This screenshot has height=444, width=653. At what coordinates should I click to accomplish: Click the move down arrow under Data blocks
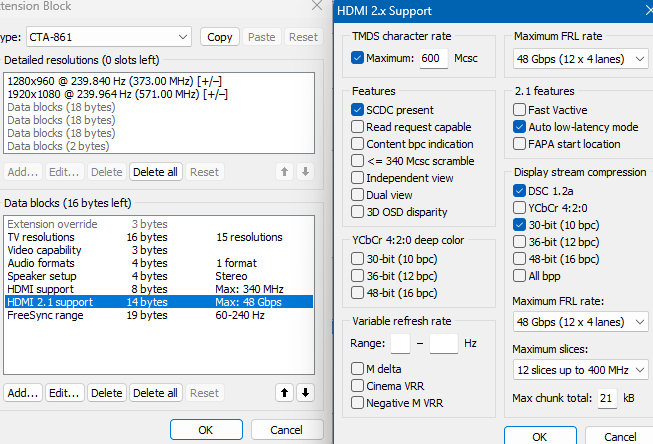[305, 393]
